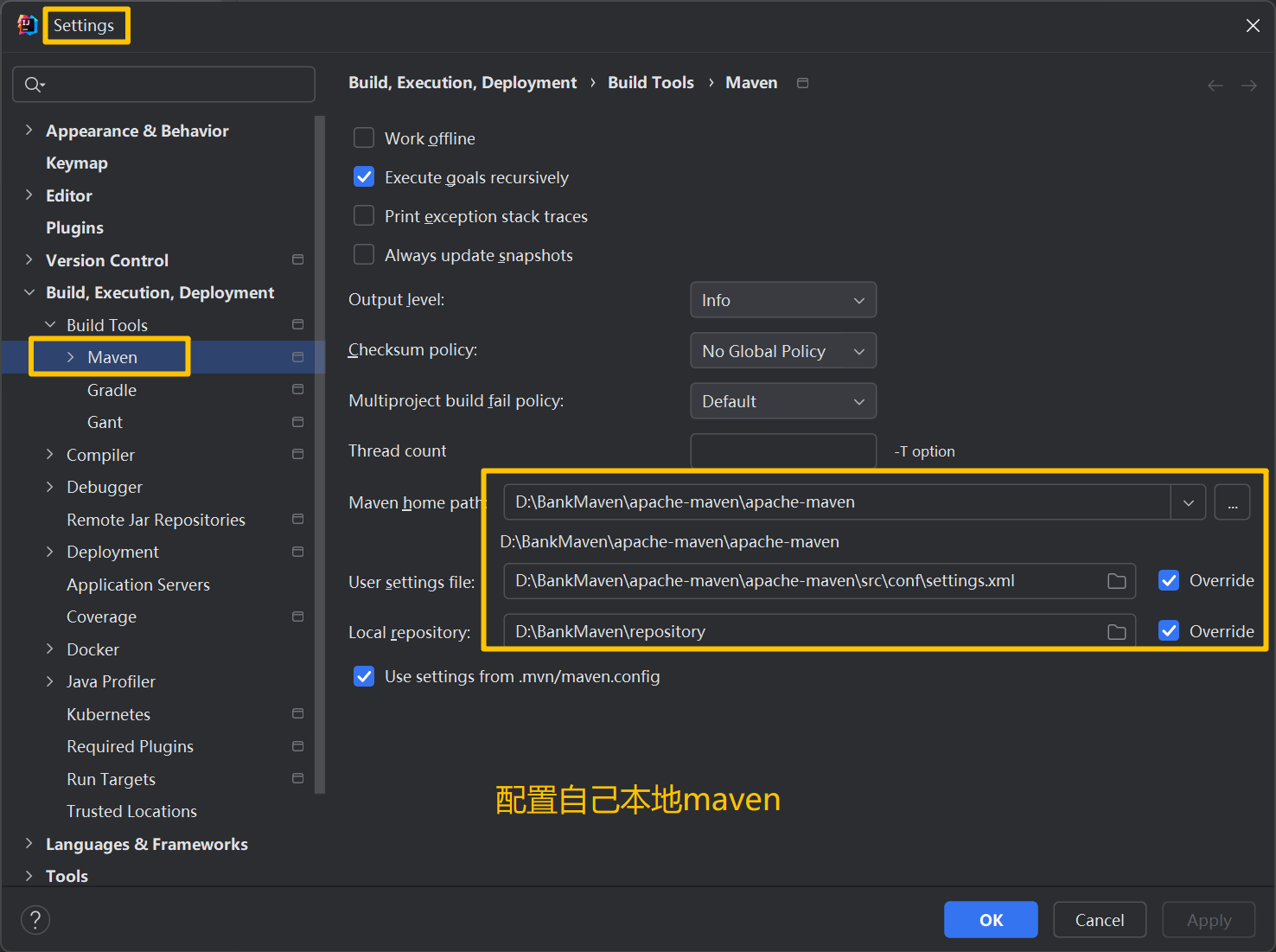Navigate back with the left arrow

[x=1215, y=86]
